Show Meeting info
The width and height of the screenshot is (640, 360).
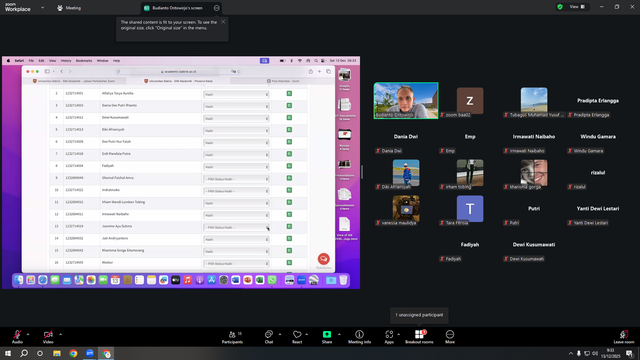click(x=360, y=337)
